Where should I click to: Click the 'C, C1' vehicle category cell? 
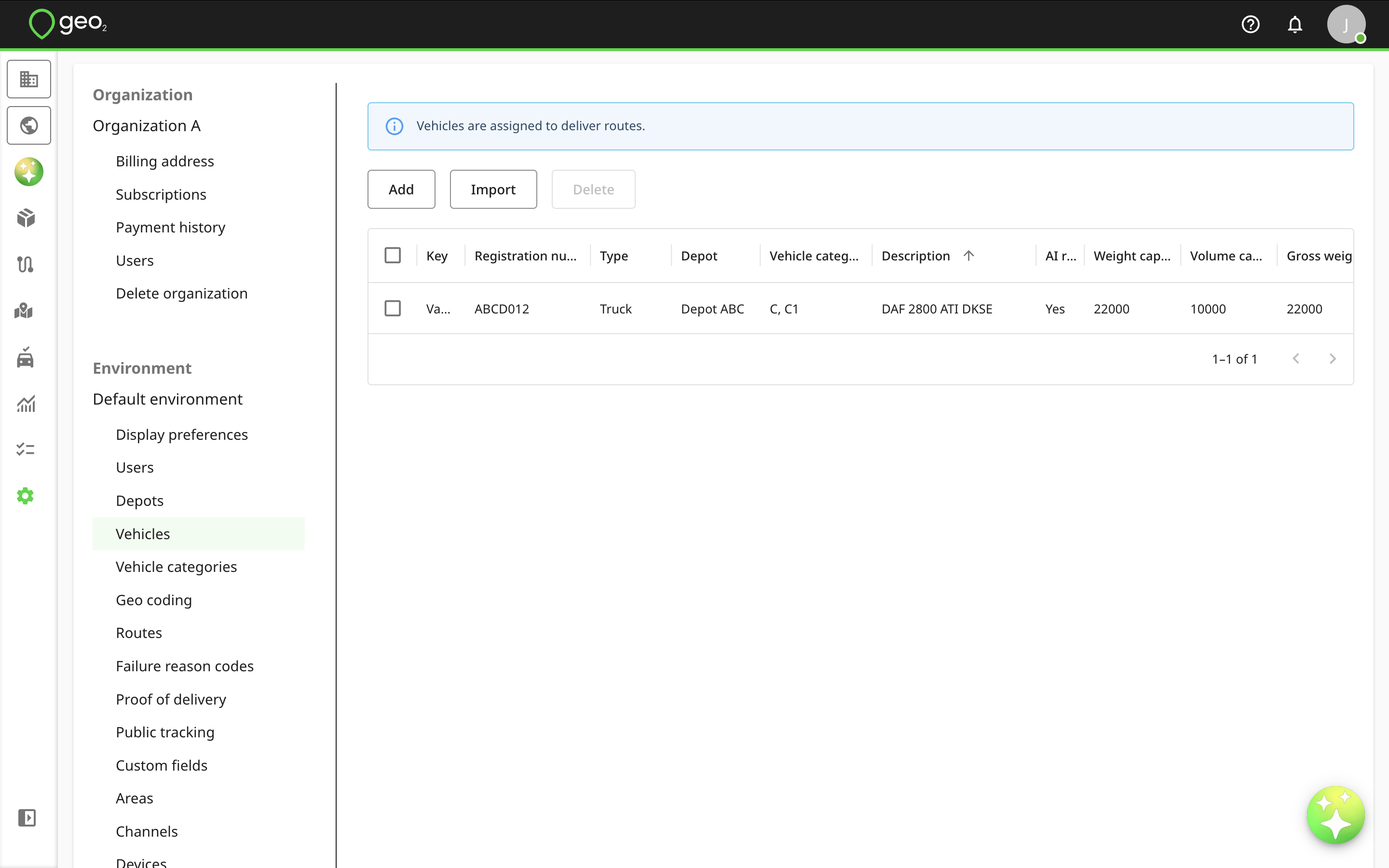[783, 309]
